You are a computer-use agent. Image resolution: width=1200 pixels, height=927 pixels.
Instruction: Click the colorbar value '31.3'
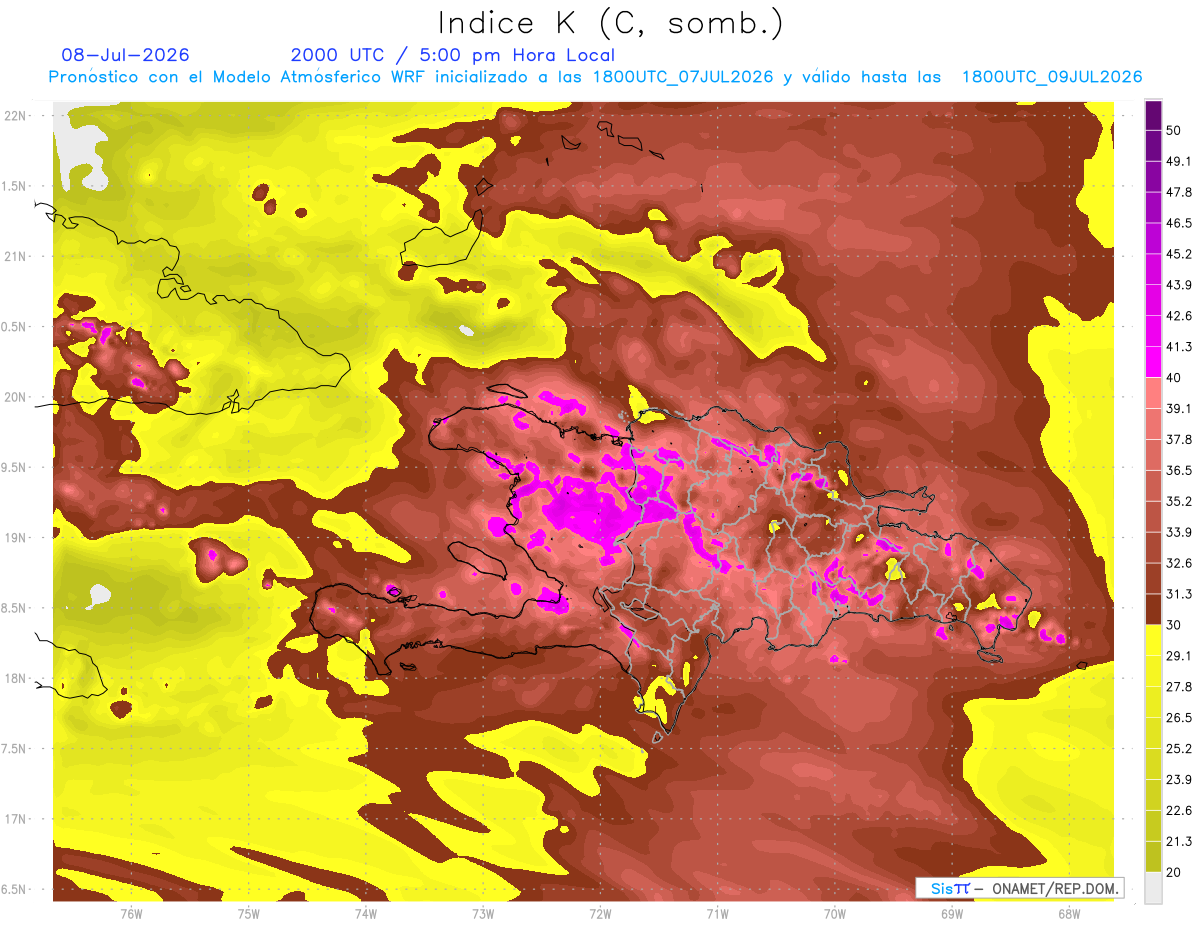point(1179,594)
